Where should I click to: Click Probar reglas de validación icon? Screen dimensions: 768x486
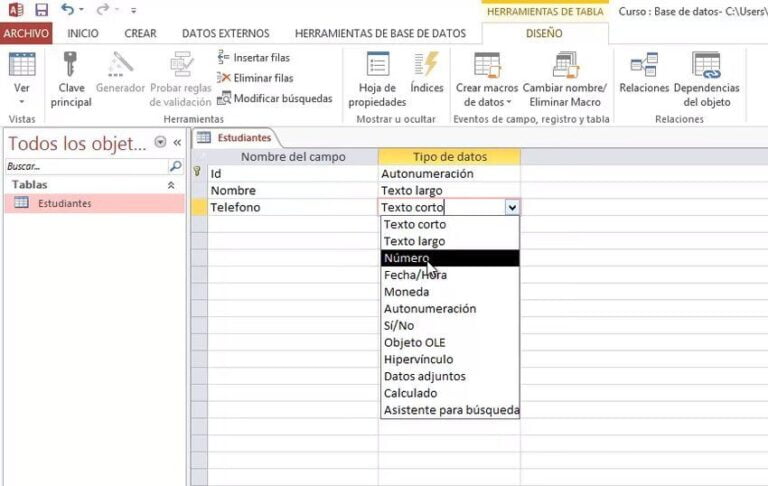[182, 64]
